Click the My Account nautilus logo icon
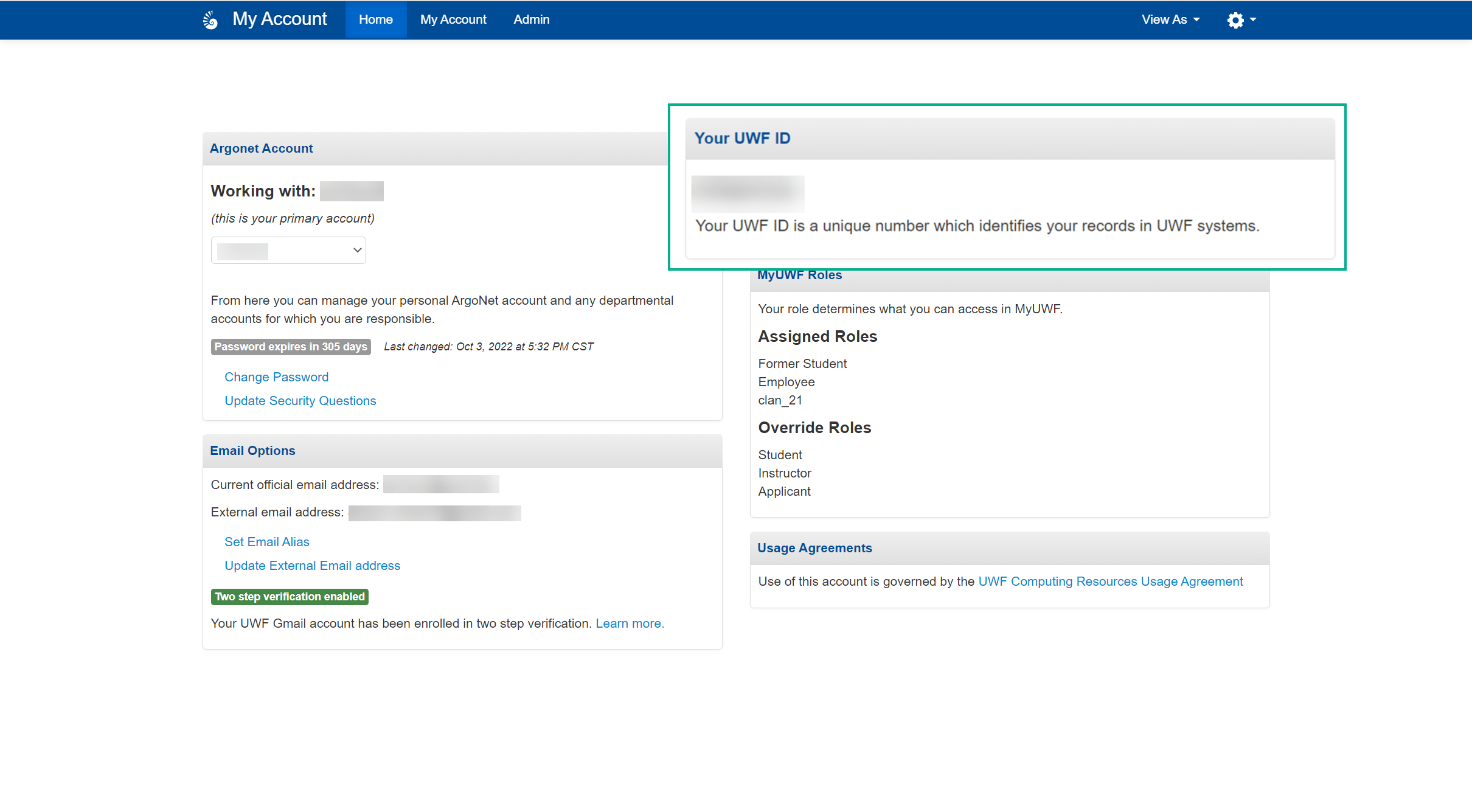The width and height of the screenshot is (1472, 812). pyautogui.click(x=210, y=20)
